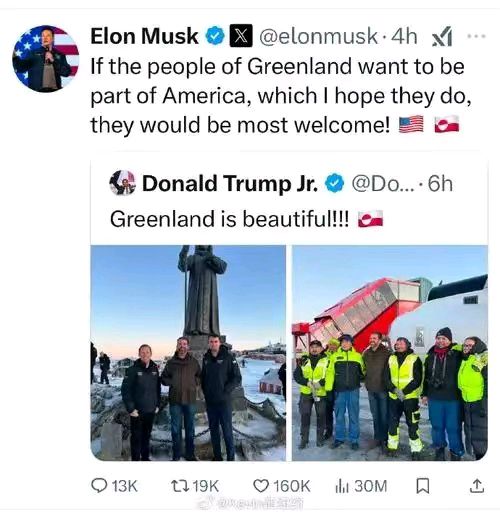This screenshot has width=500, height=514.
Task: Open the Donald Trump Jr. name link
Action: [x=230, y=184]
